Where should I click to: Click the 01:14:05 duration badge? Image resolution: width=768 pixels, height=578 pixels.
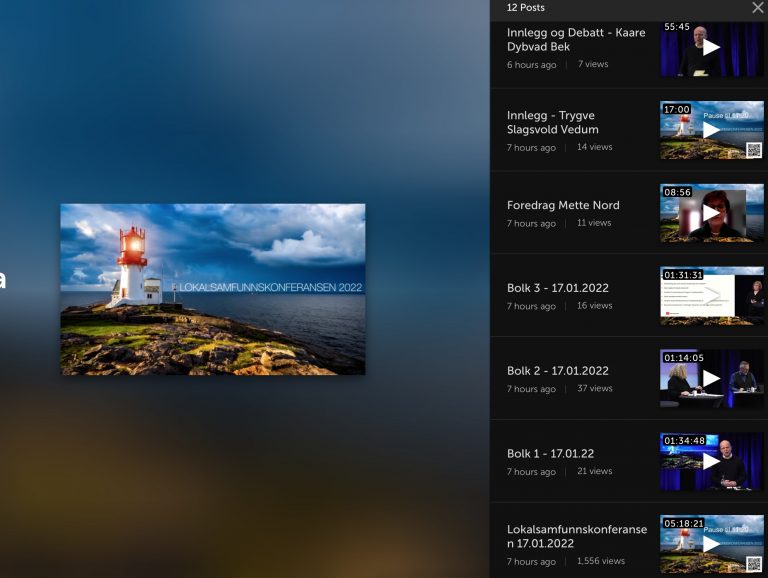click(684, 358)
